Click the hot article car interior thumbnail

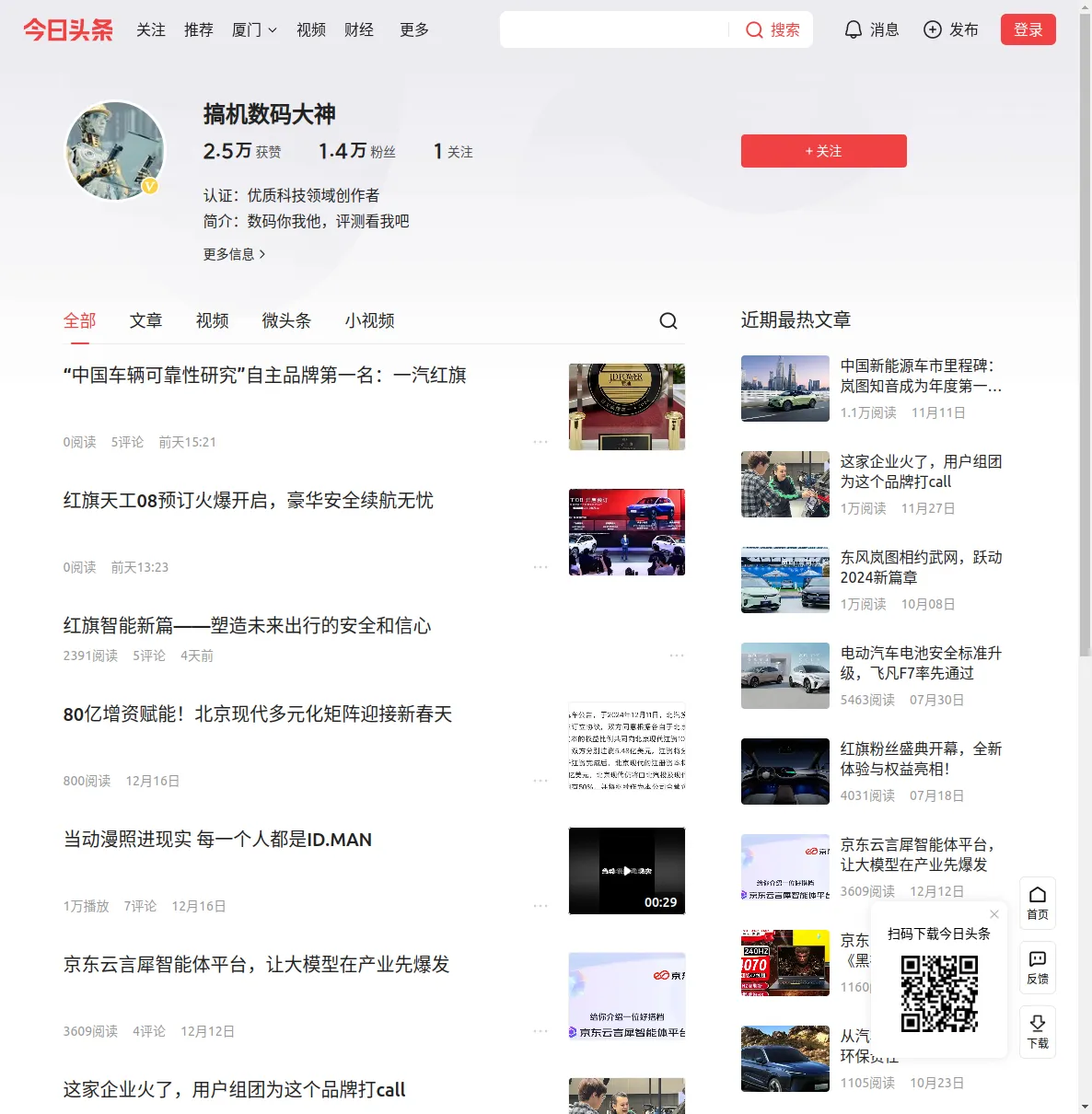(x=785, y=772)
